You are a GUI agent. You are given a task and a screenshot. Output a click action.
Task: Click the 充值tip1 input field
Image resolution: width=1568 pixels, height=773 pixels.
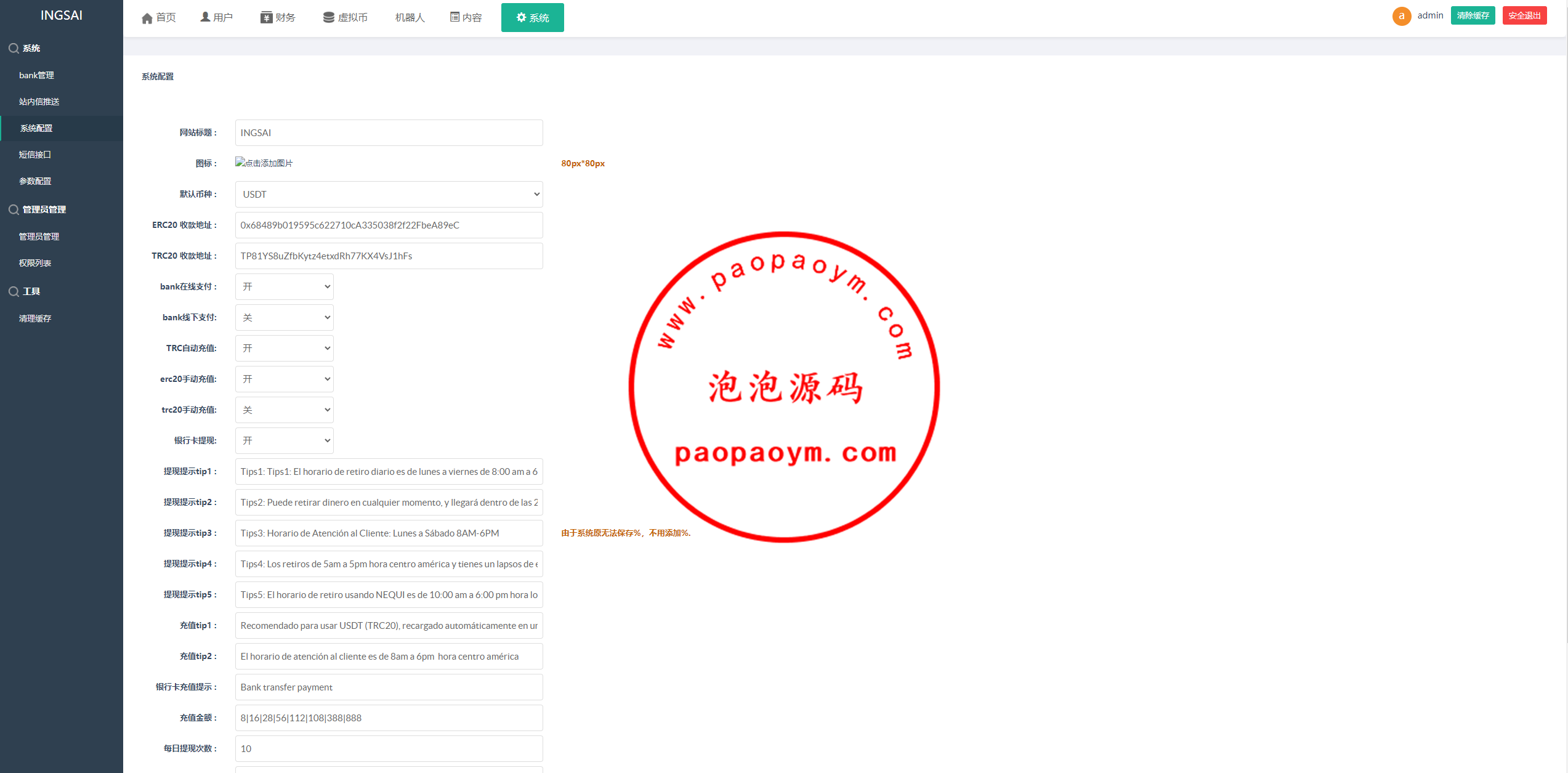click(x=389, y=625)
